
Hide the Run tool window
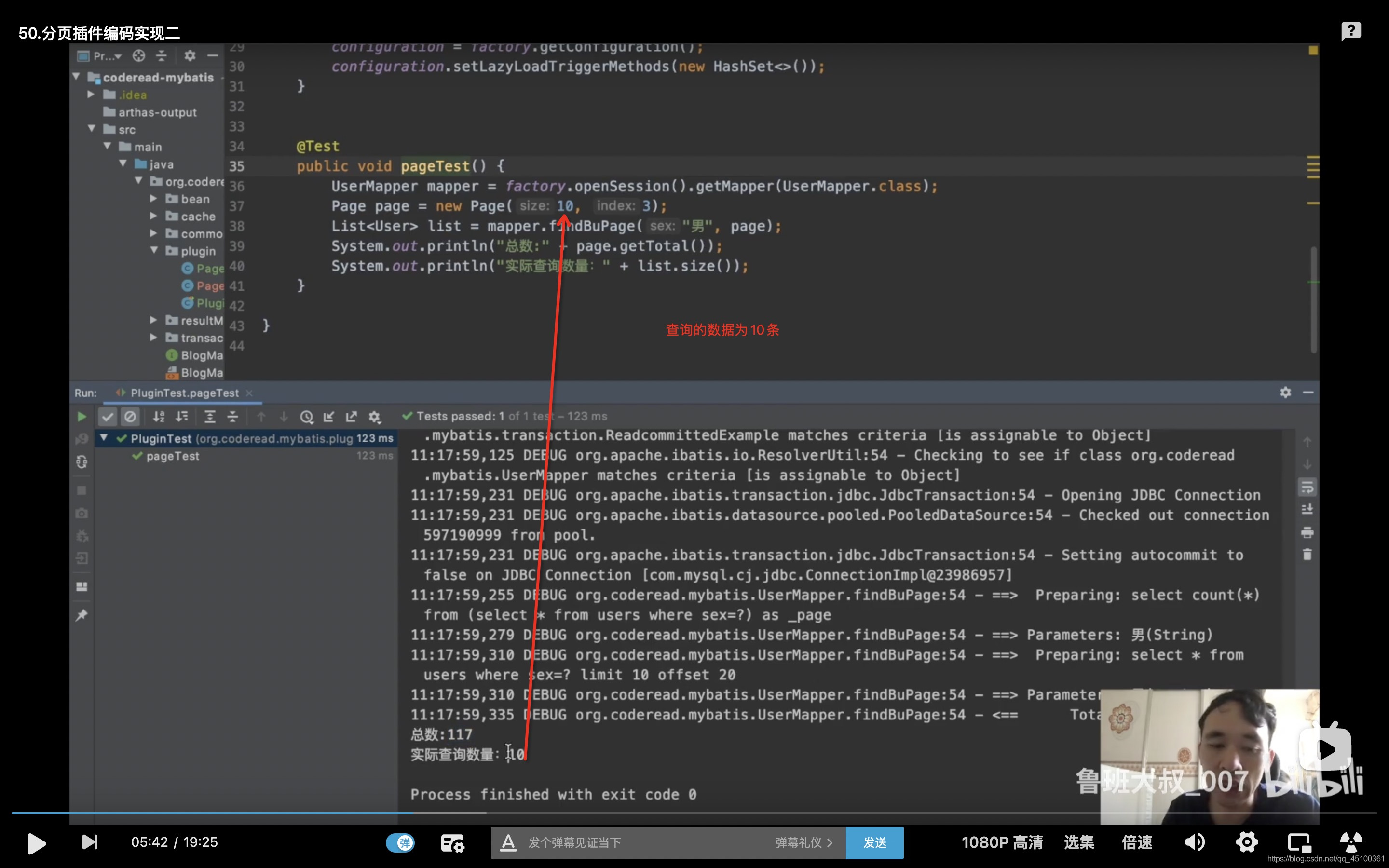coord(1308,392)
